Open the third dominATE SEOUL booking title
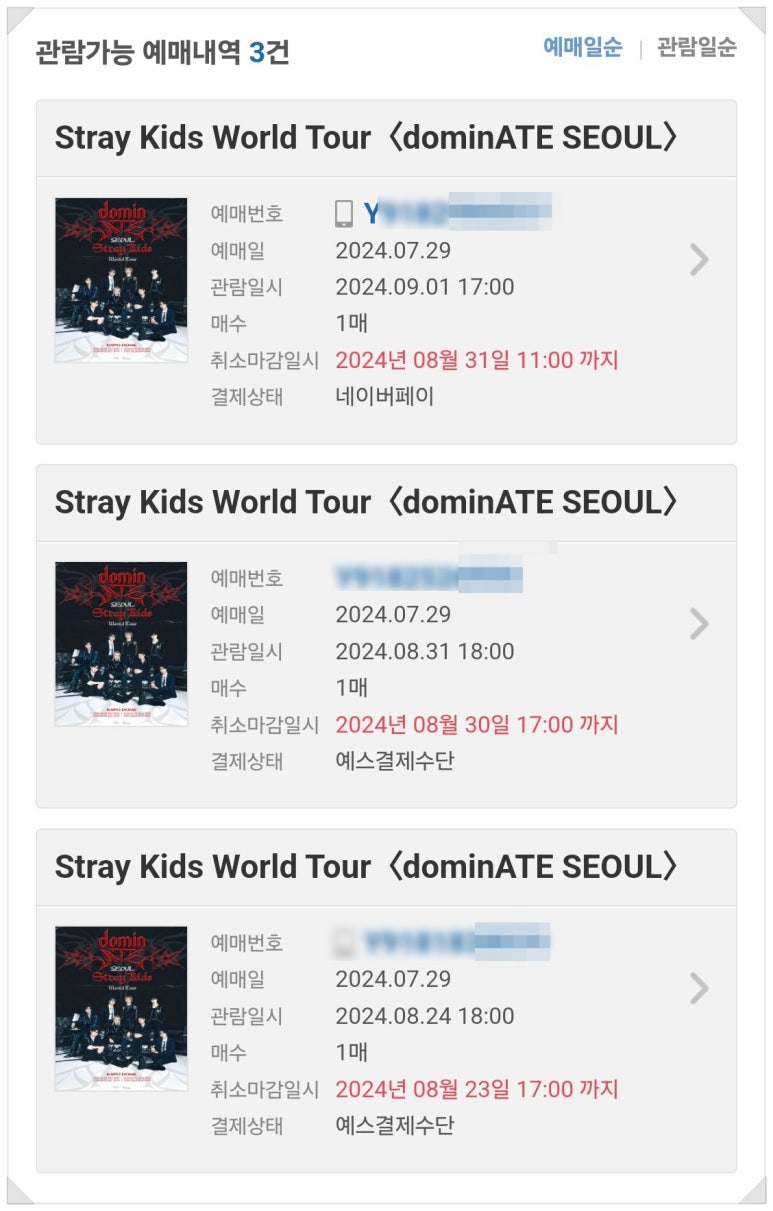 pos(367,866)
